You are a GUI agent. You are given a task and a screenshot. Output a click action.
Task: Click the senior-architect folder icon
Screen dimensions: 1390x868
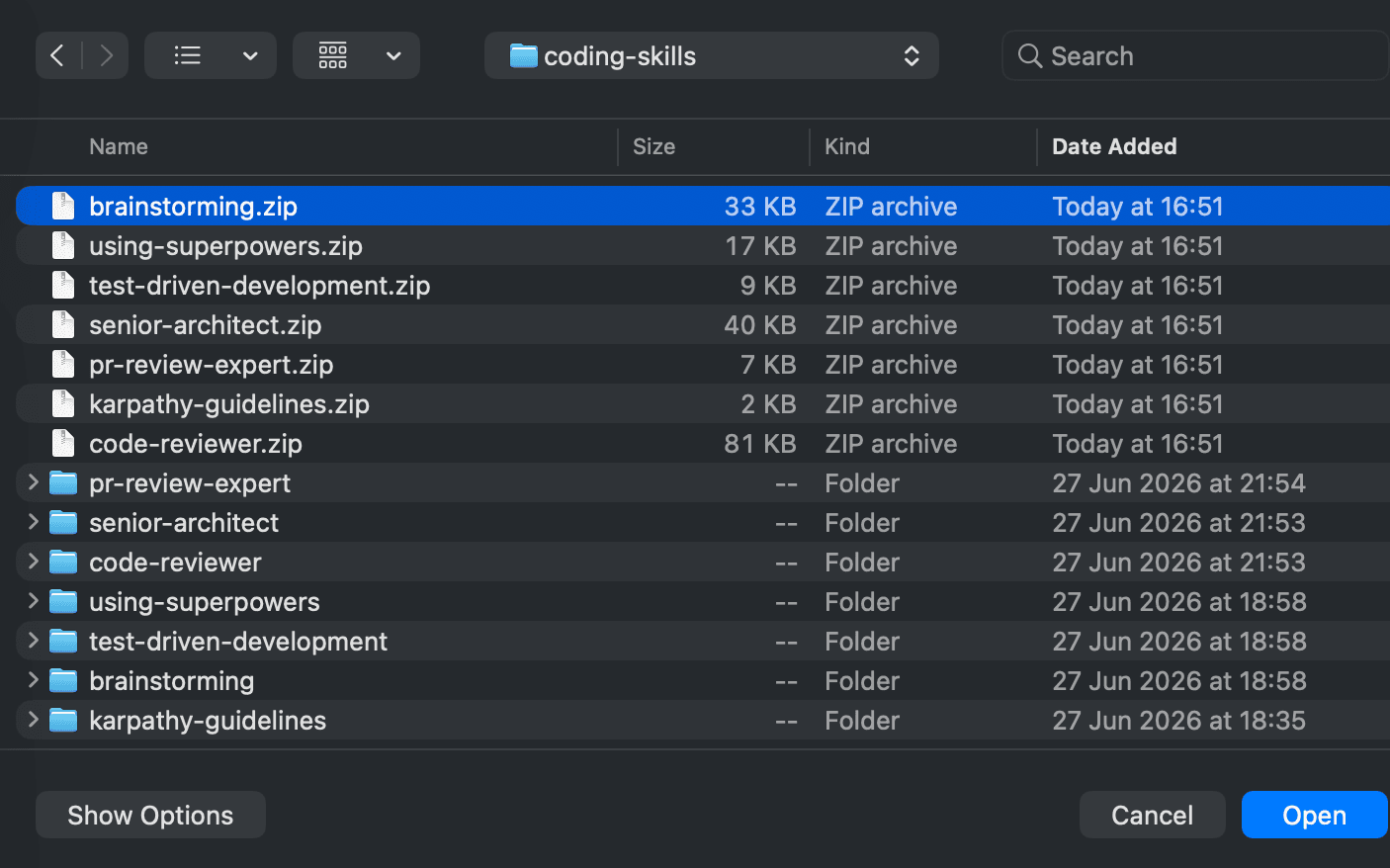[63, 522]
